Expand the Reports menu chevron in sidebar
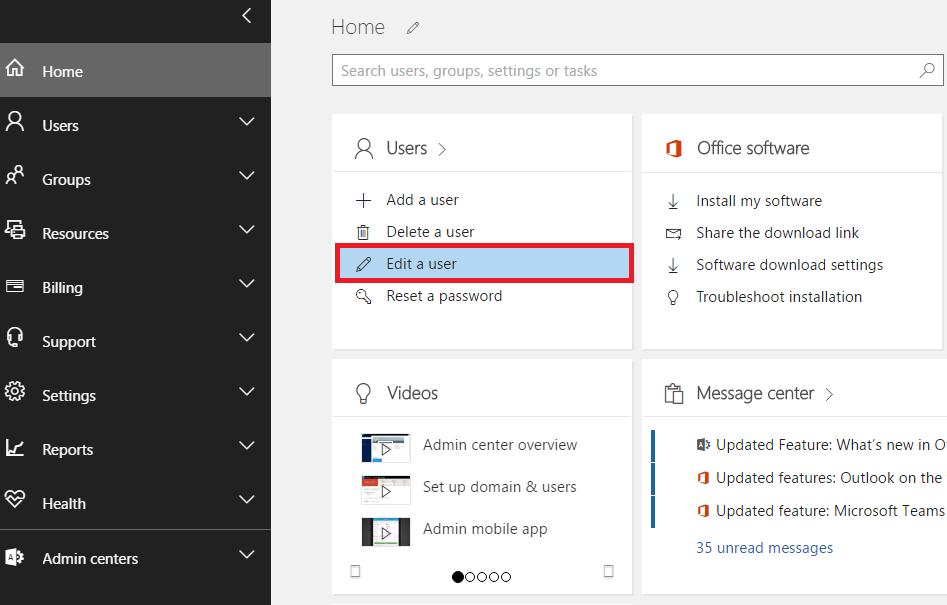The height and width of the screenshot is (605, 947). click(x=246, y=446)
